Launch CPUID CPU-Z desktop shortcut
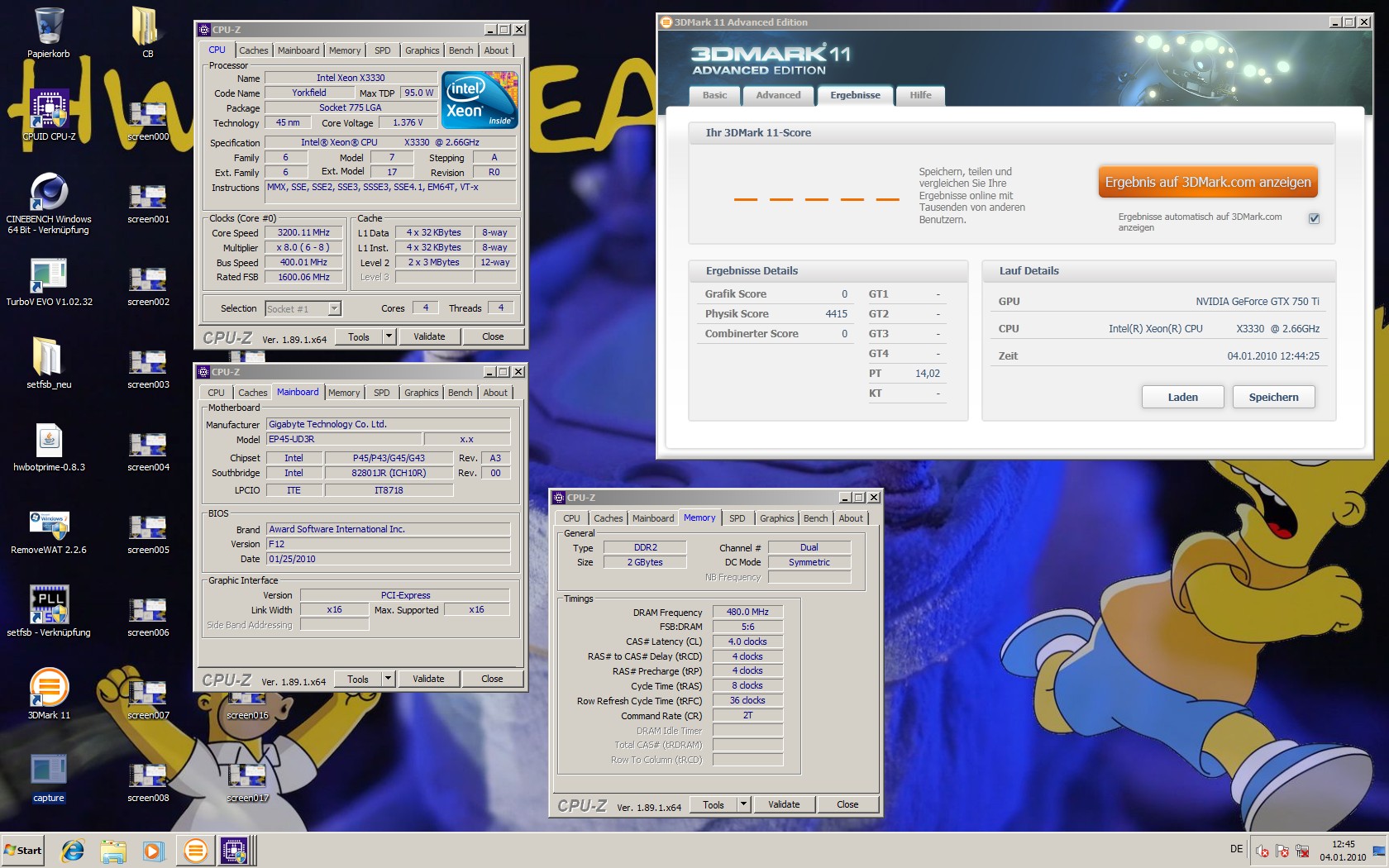 pyautogui.click(x=49, y=116)
